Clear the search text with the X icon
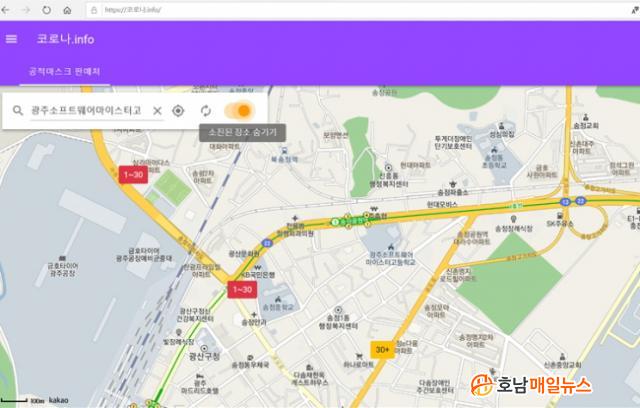Viewport: 640px width, 408px height. (x=157, y=110)
